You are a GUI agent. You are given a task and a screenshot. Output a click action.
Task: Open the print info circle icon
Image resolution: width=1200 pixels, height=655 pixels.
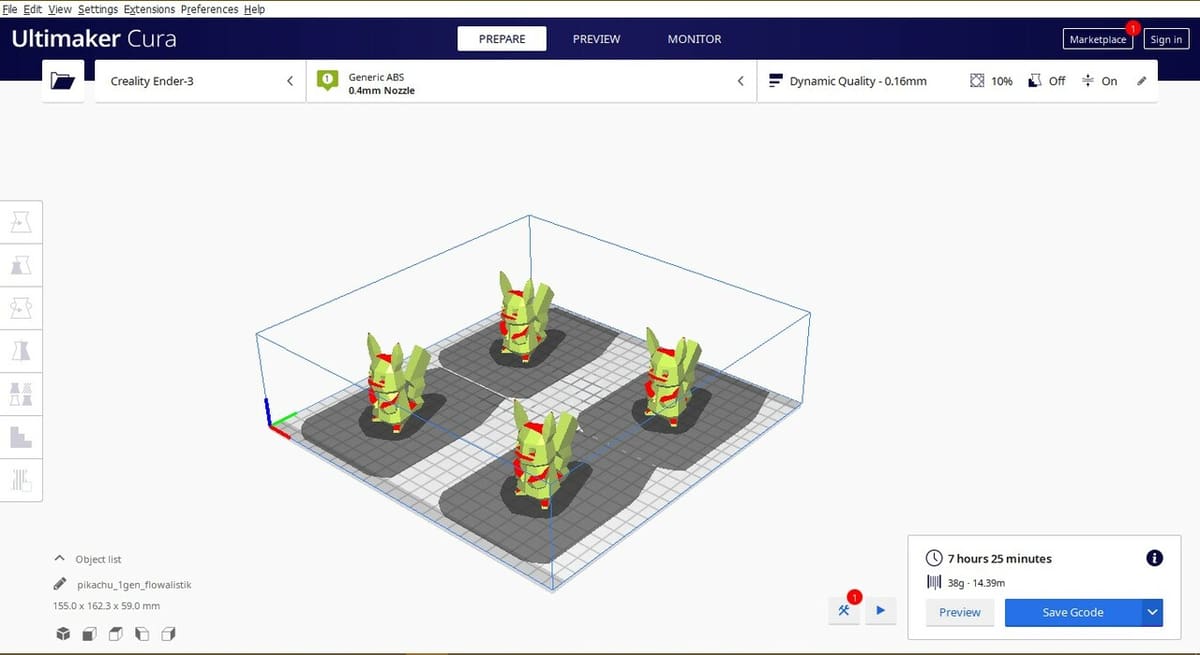[1154, 558]
